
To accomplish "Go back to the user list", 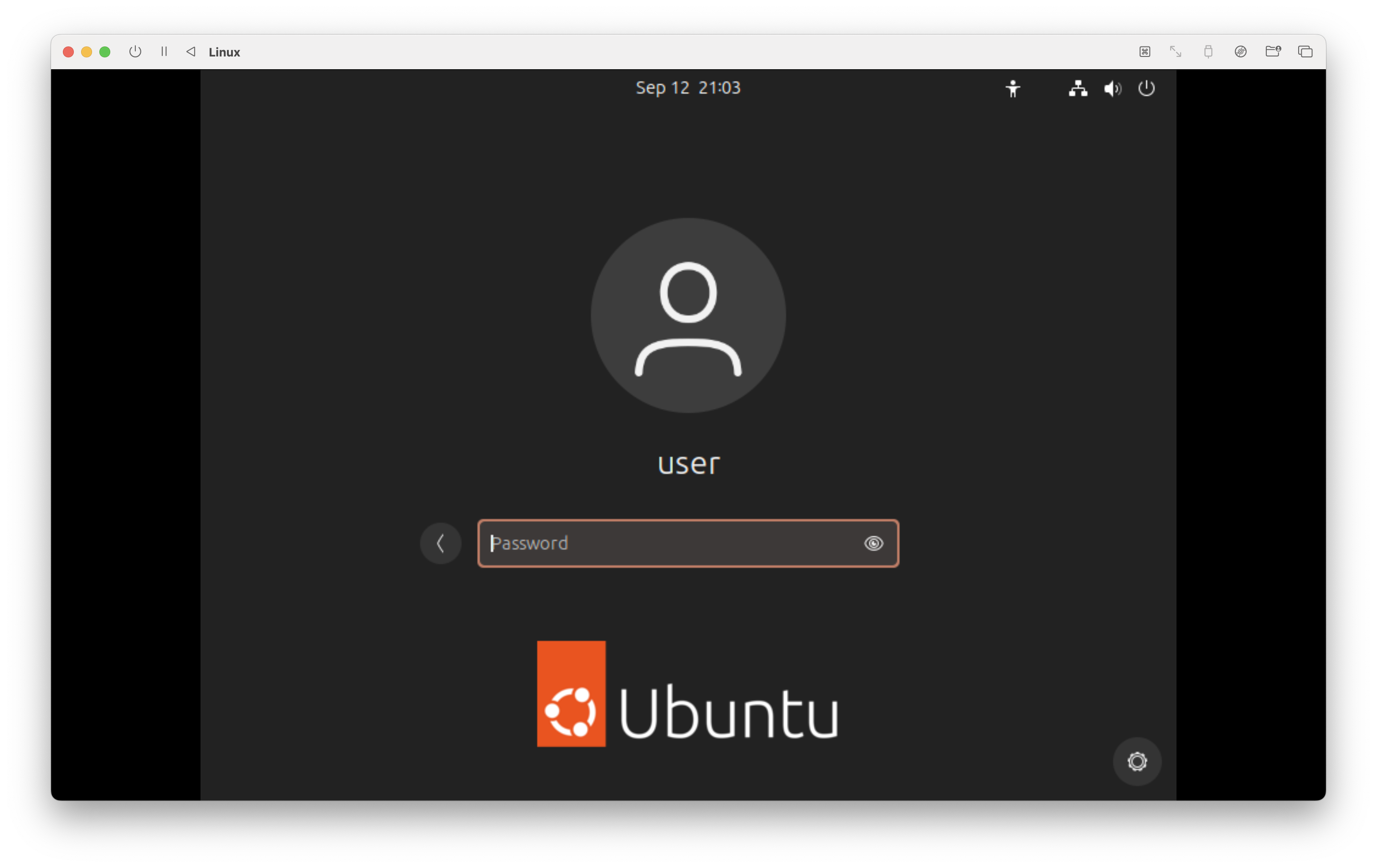I will click(440, 543).
